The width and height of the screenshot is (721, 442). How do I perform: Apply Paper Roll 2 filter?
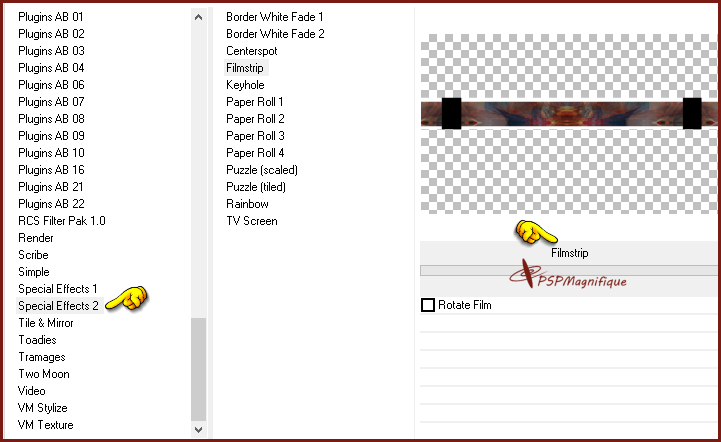pyautogui.click(x=255, y=119)
